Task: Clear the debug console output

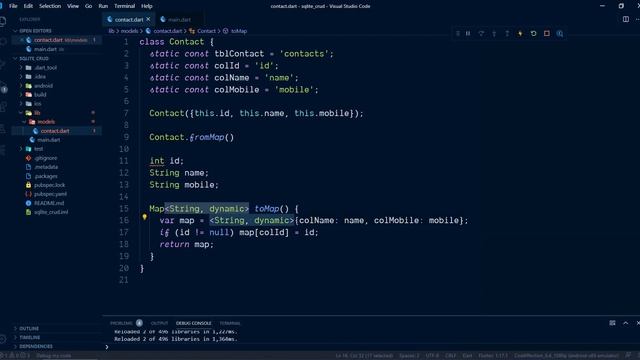Action: 612,323
